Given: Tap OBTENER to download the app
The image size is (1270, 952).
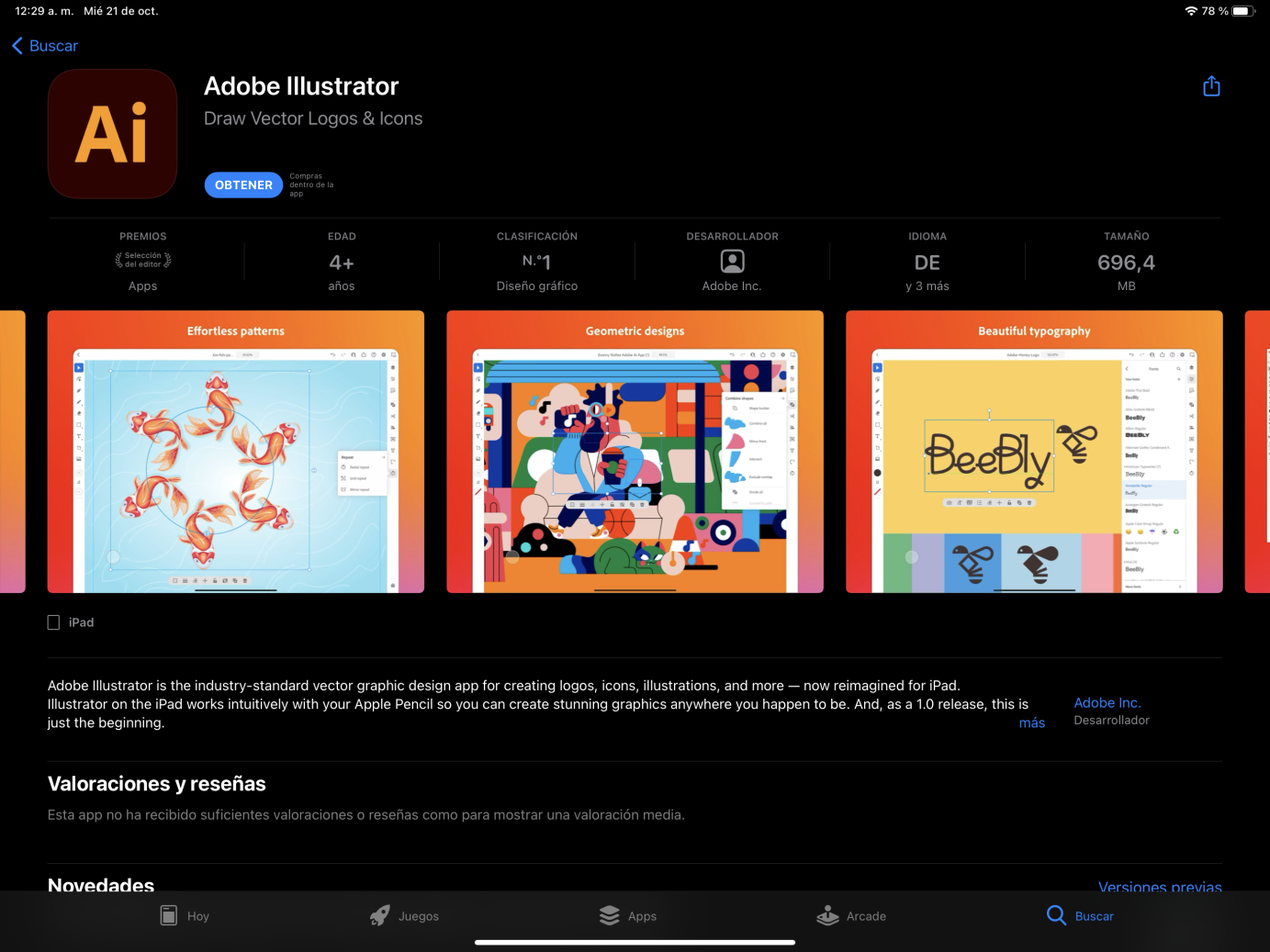Looking at the screenshot, I should tap(243, 185).
